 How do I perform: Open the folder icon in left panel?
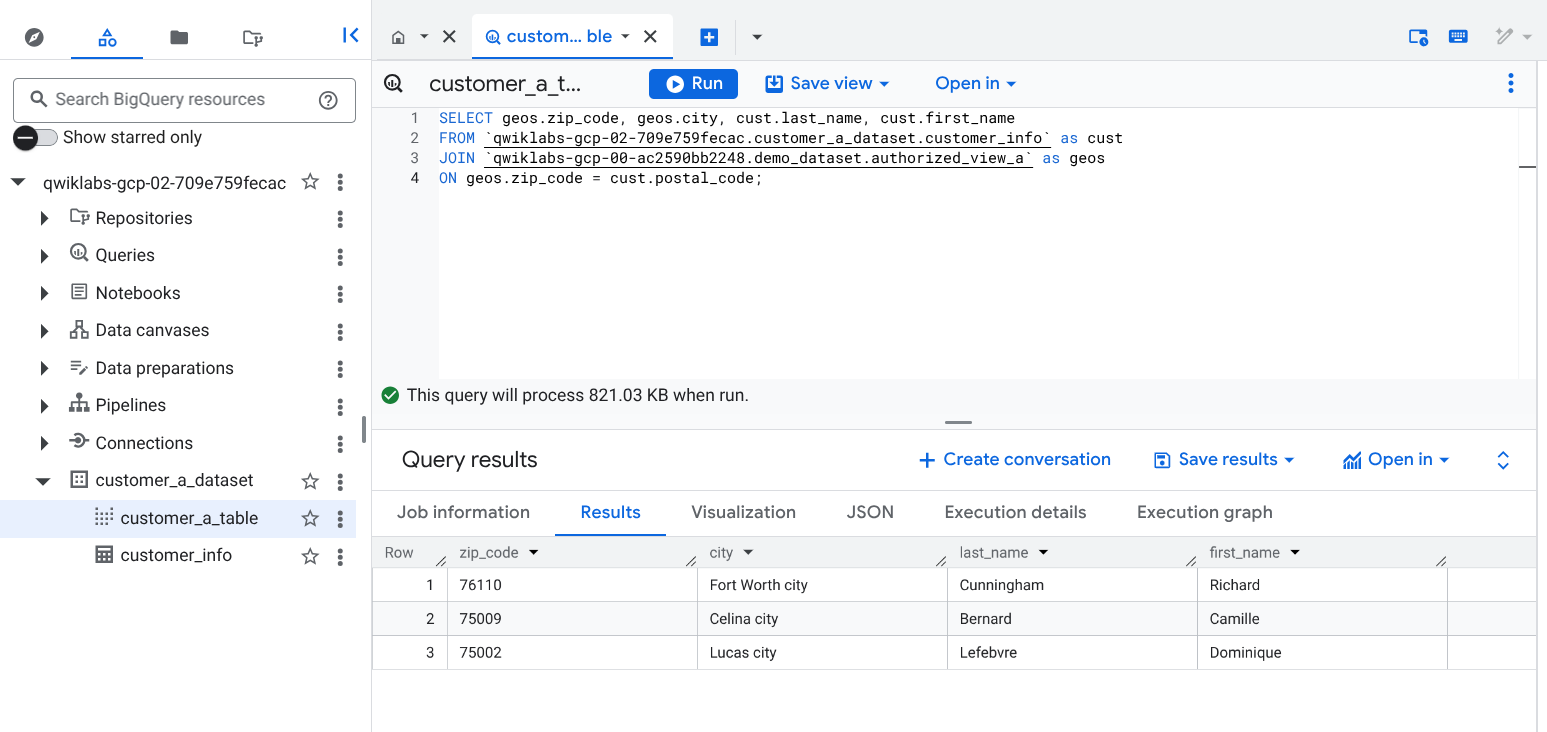pyautogui.click(x=179, y=37)
